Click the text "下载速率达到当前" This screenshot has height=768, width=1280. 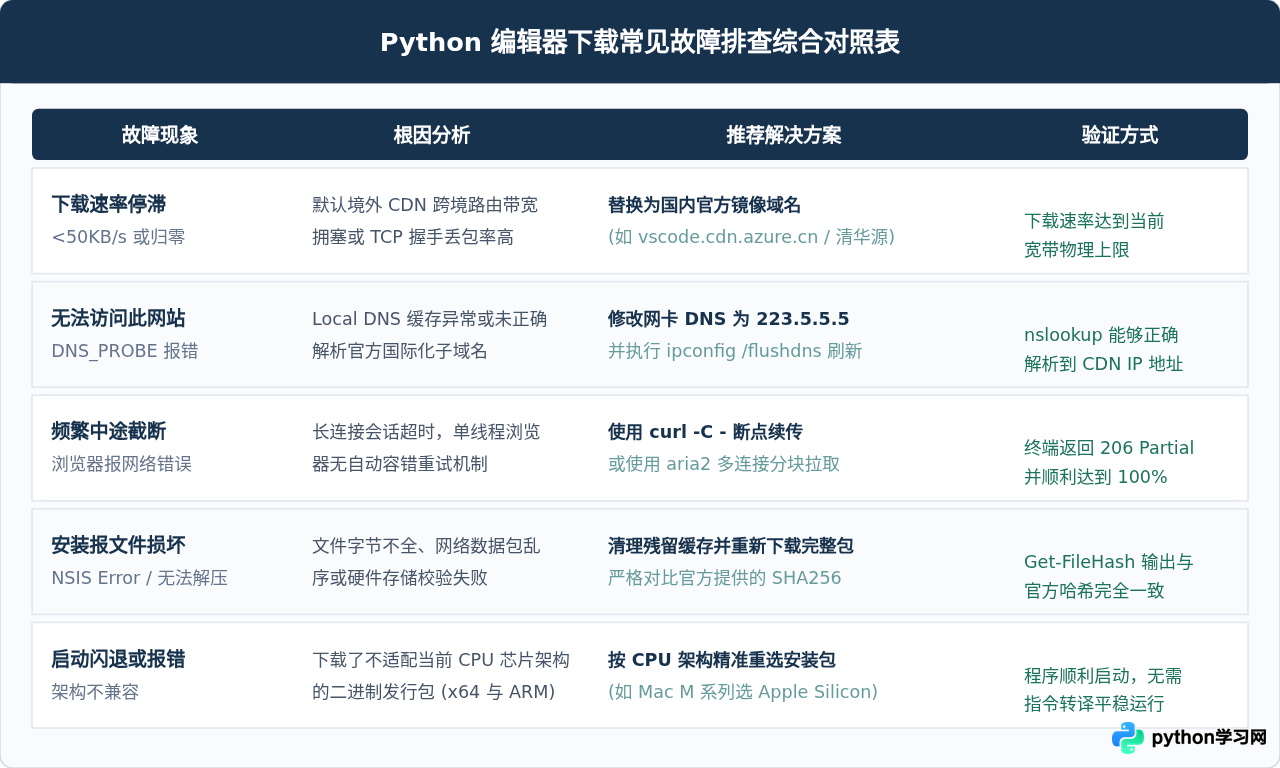(1094, 221)
